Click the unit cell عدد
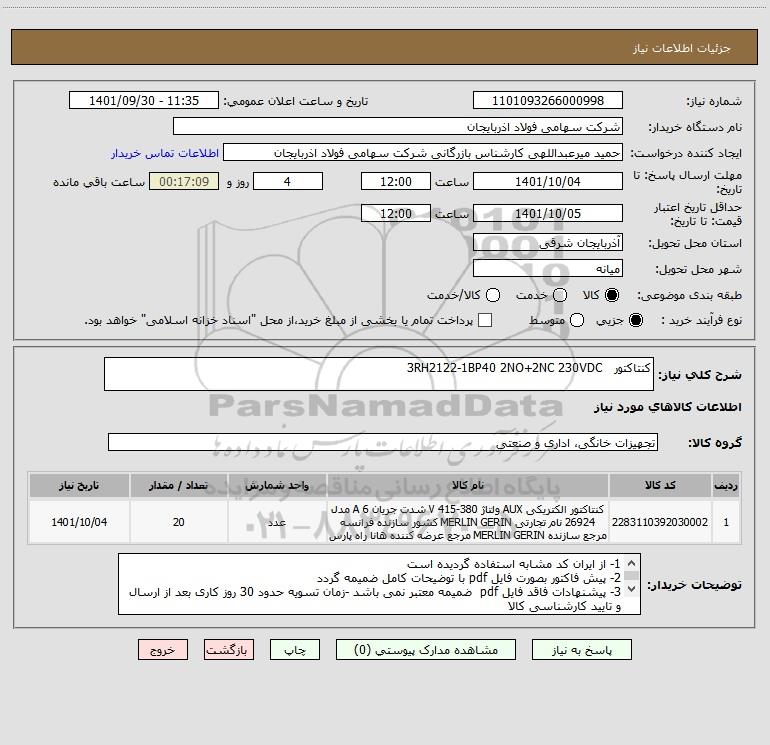Screen dimensions: 770x745 [x=277, y=522]
